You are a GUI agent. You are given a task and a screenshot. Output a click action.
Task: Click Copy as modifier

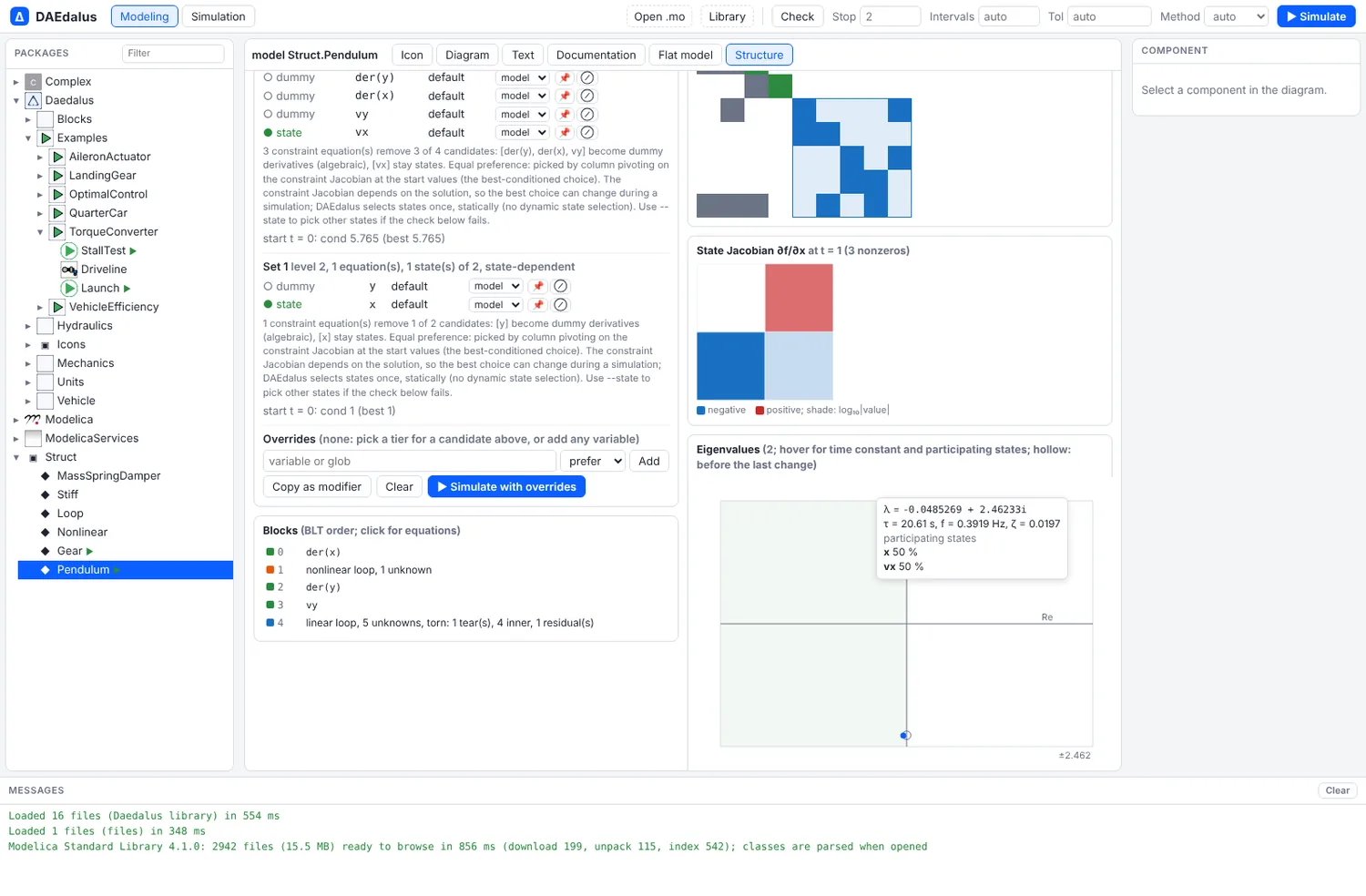coord(317,486)
